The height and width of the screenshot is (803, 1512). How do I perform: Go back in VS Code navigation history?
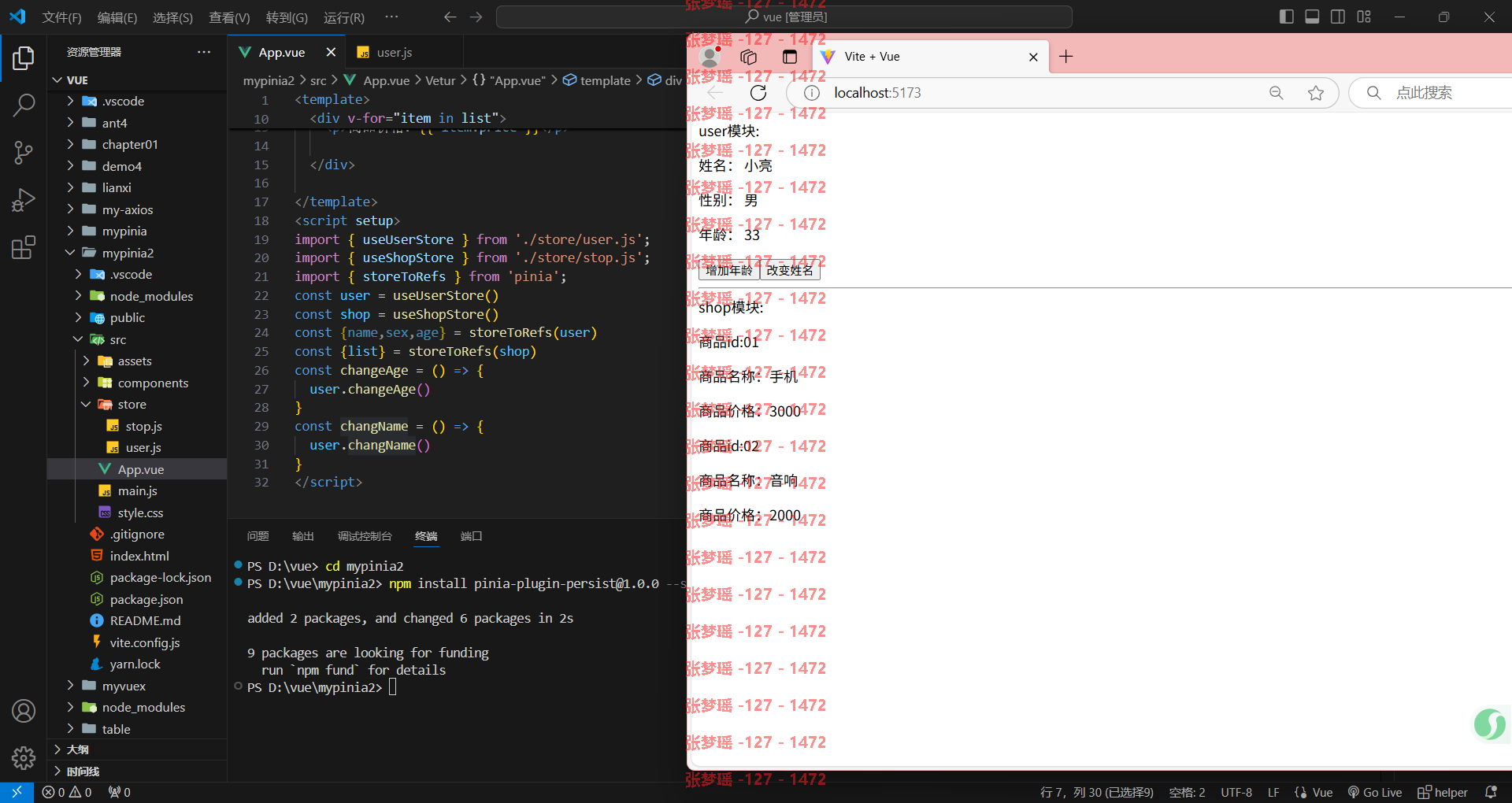[x=450, y=17]
